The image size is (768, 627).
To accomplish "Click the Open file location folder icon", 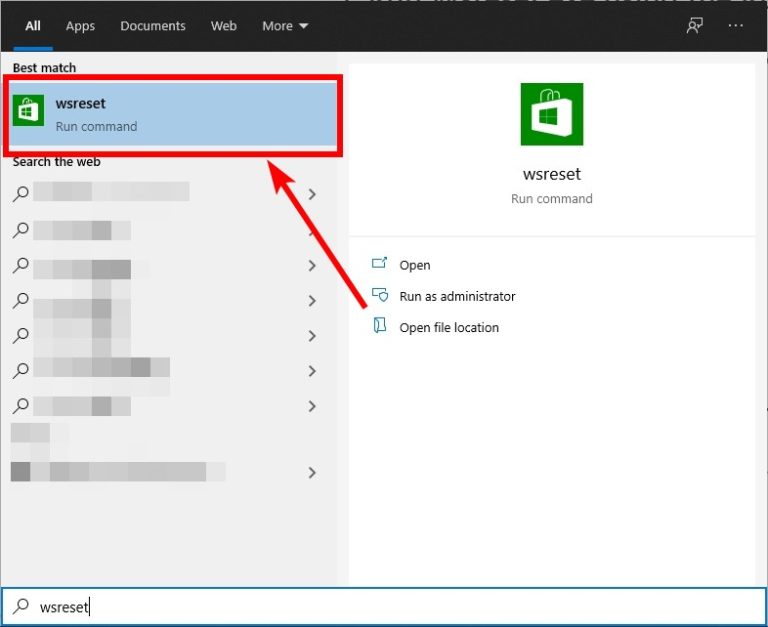I will point(379,326).
